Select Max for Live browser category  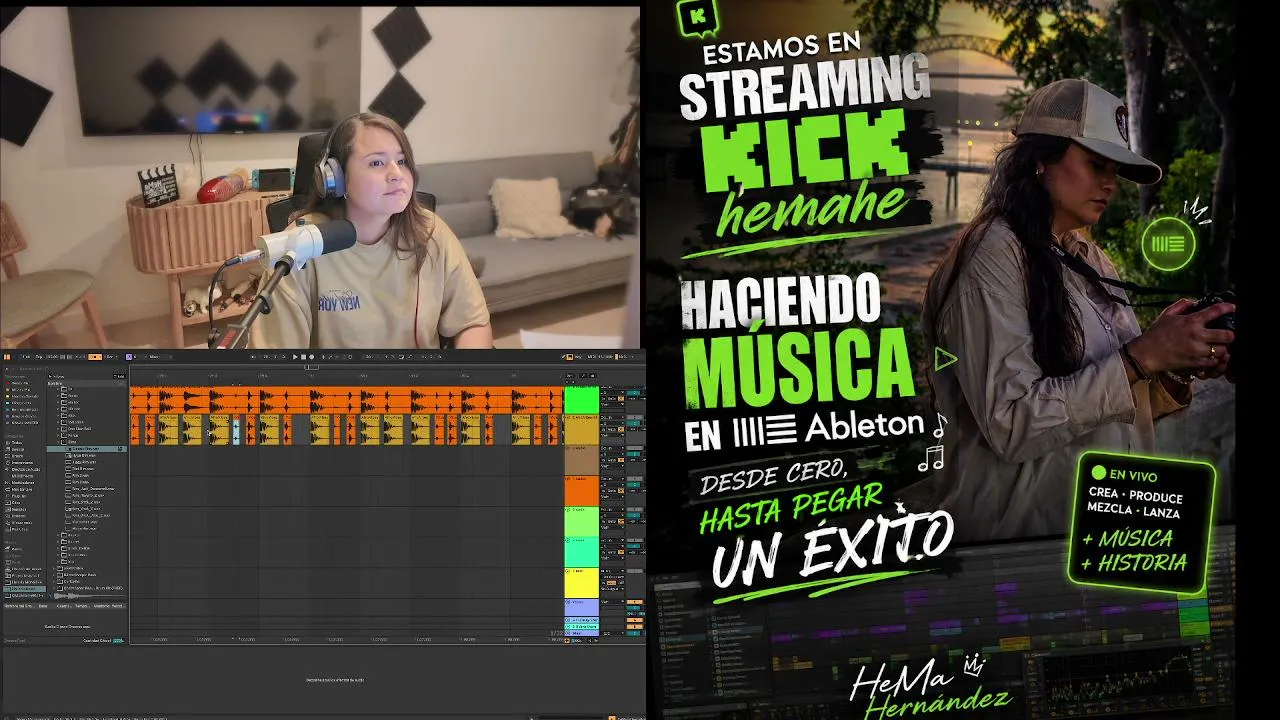[20, 488]
